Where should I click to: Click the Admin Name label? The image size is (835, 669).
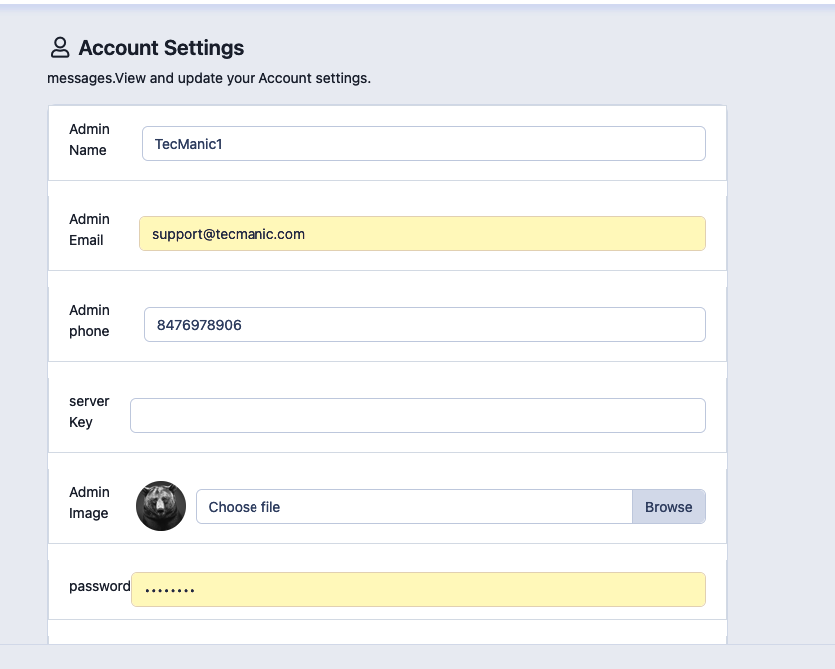point(89,140)
